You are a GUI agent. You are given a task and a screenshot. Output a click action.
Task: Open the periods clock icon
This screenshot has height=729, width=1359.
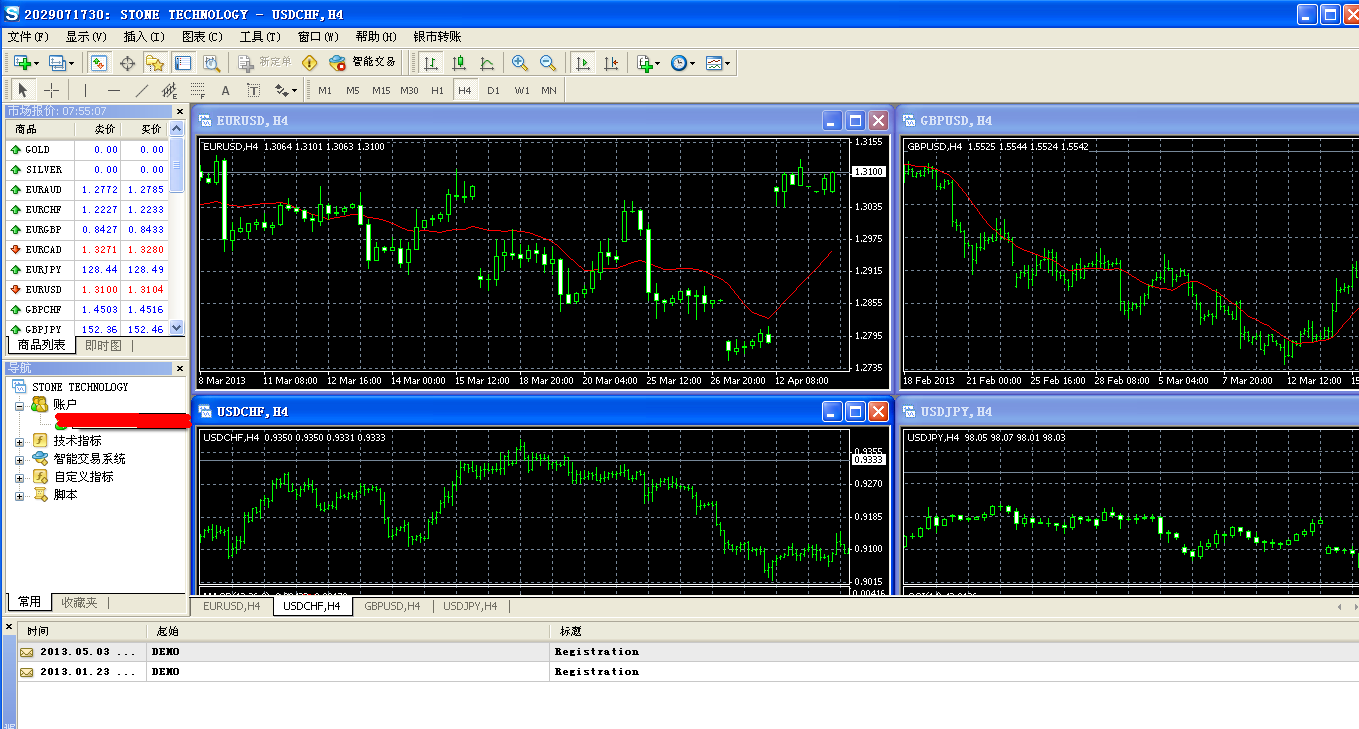pos(679,62)
